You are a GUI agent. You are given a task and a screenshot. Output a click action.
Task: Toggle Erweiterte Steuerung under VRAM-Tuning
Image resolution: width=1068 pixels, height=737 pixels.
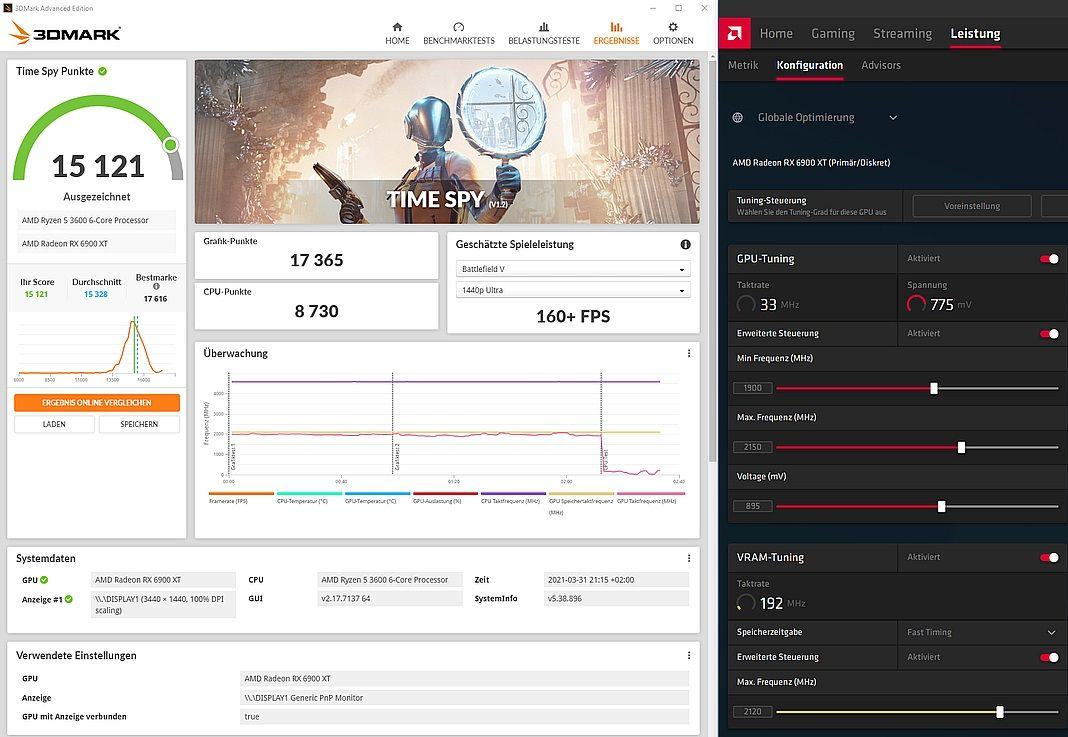click(x=1049, y=657)
